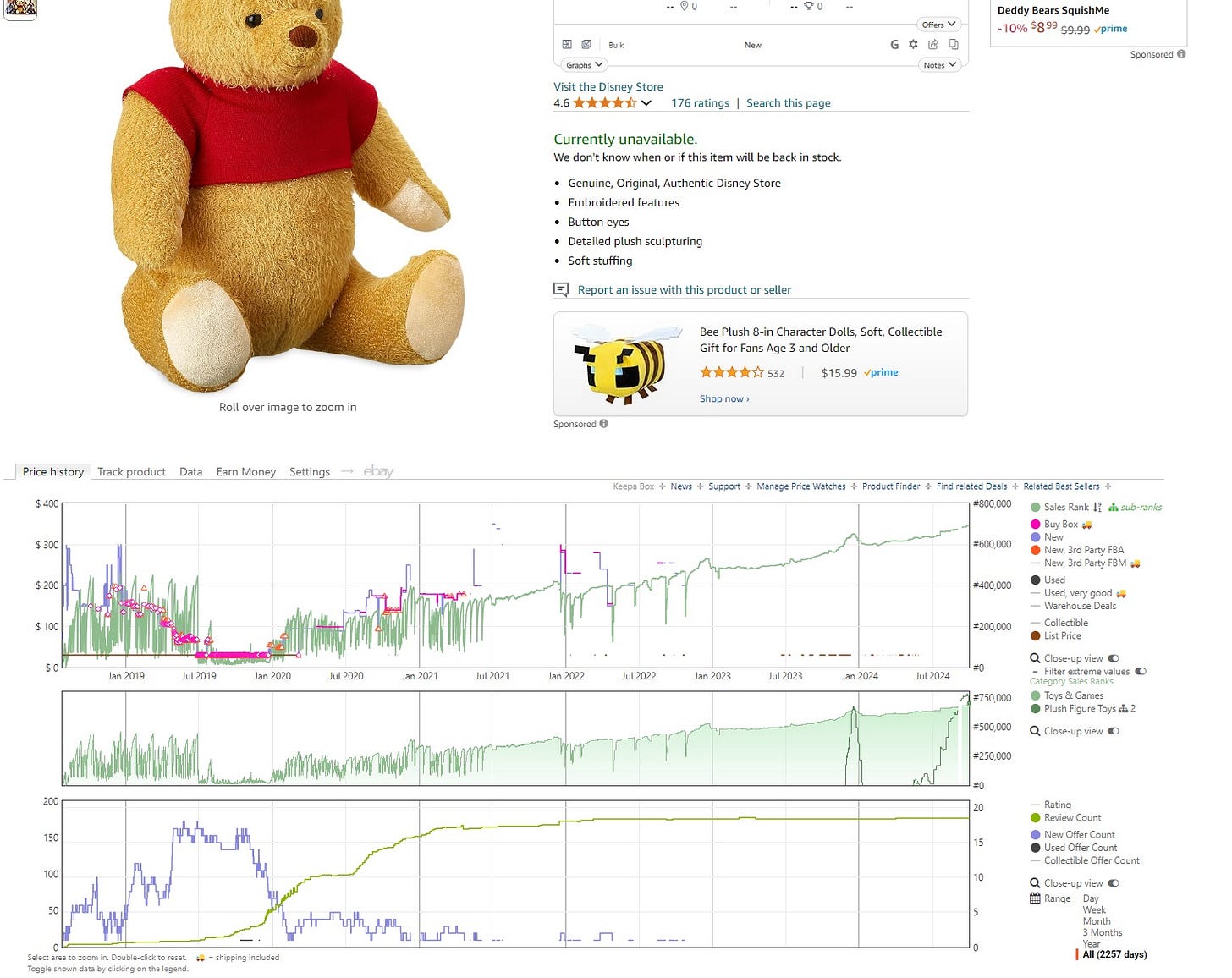Click Search this page link

tap(789, 103)
